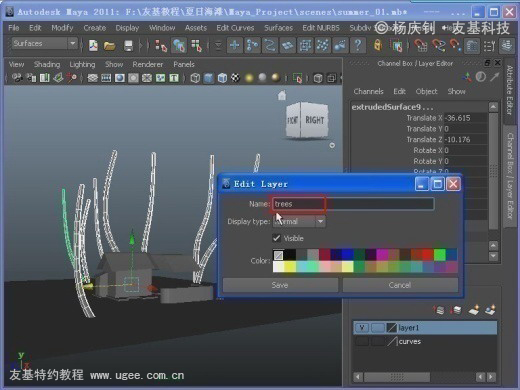
Task: Enable use all lights yellow sphere icon
Action: (x=249, y=78)
